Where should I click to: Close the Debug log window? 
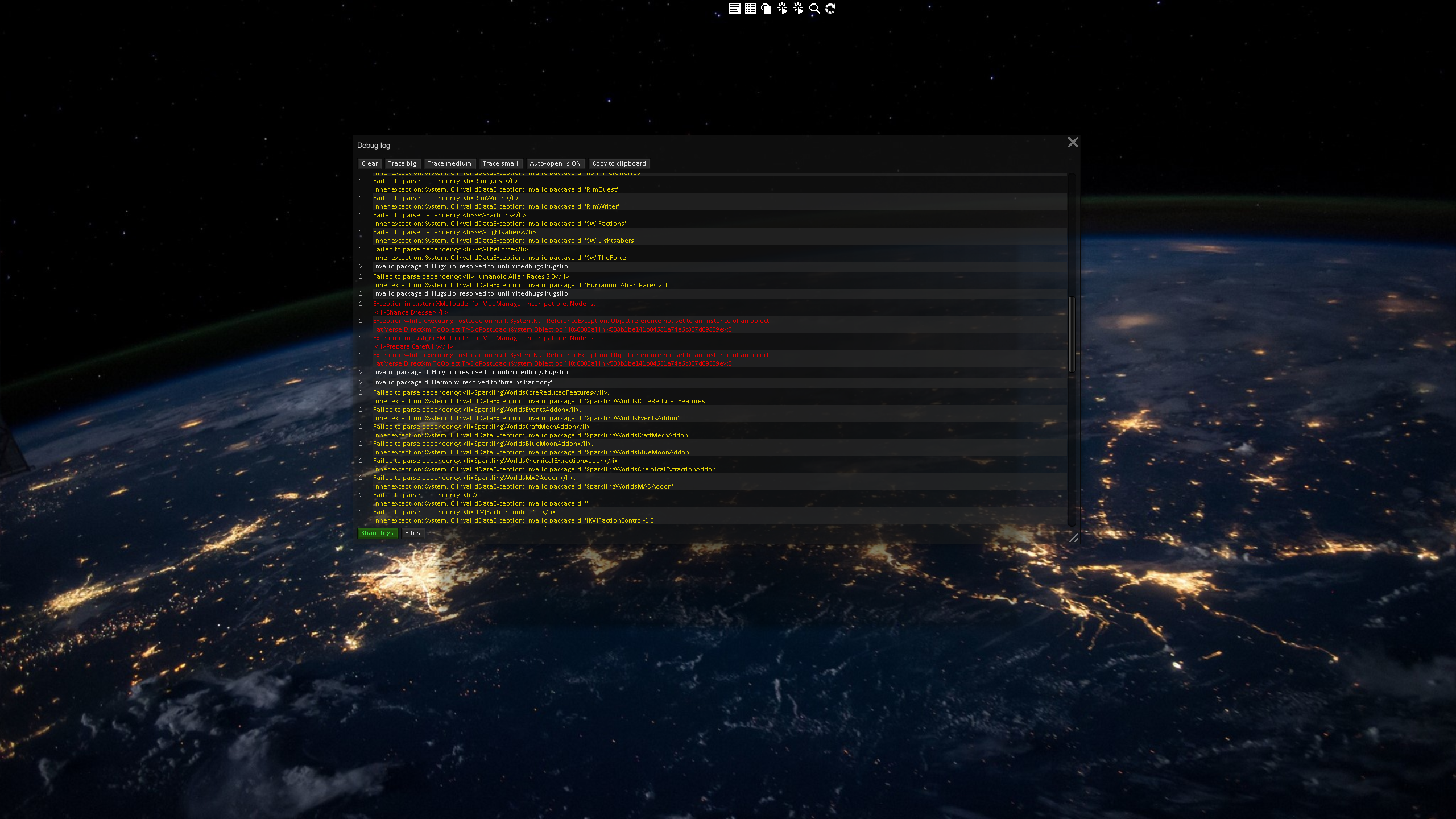[x=1073, y=142]
